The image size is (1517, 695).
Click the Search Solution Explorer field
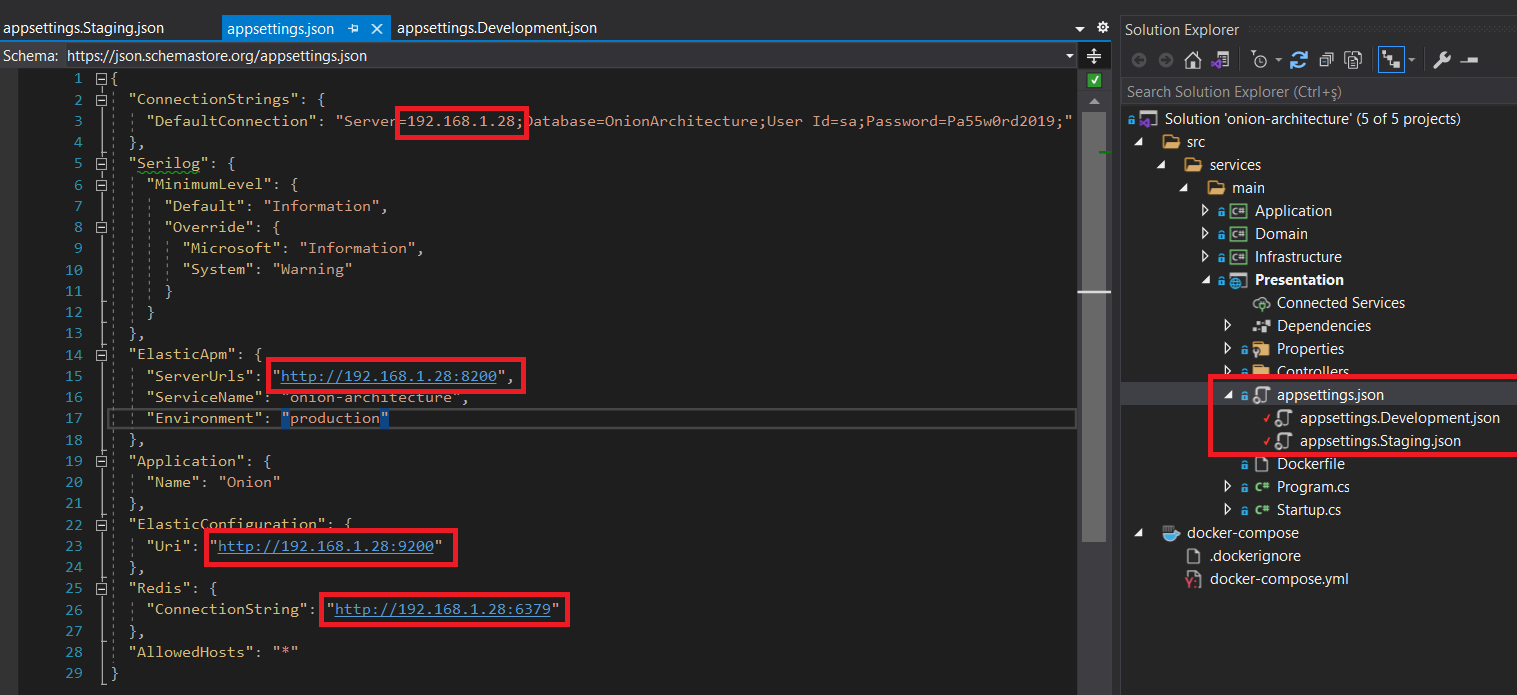pos(1319,92)
